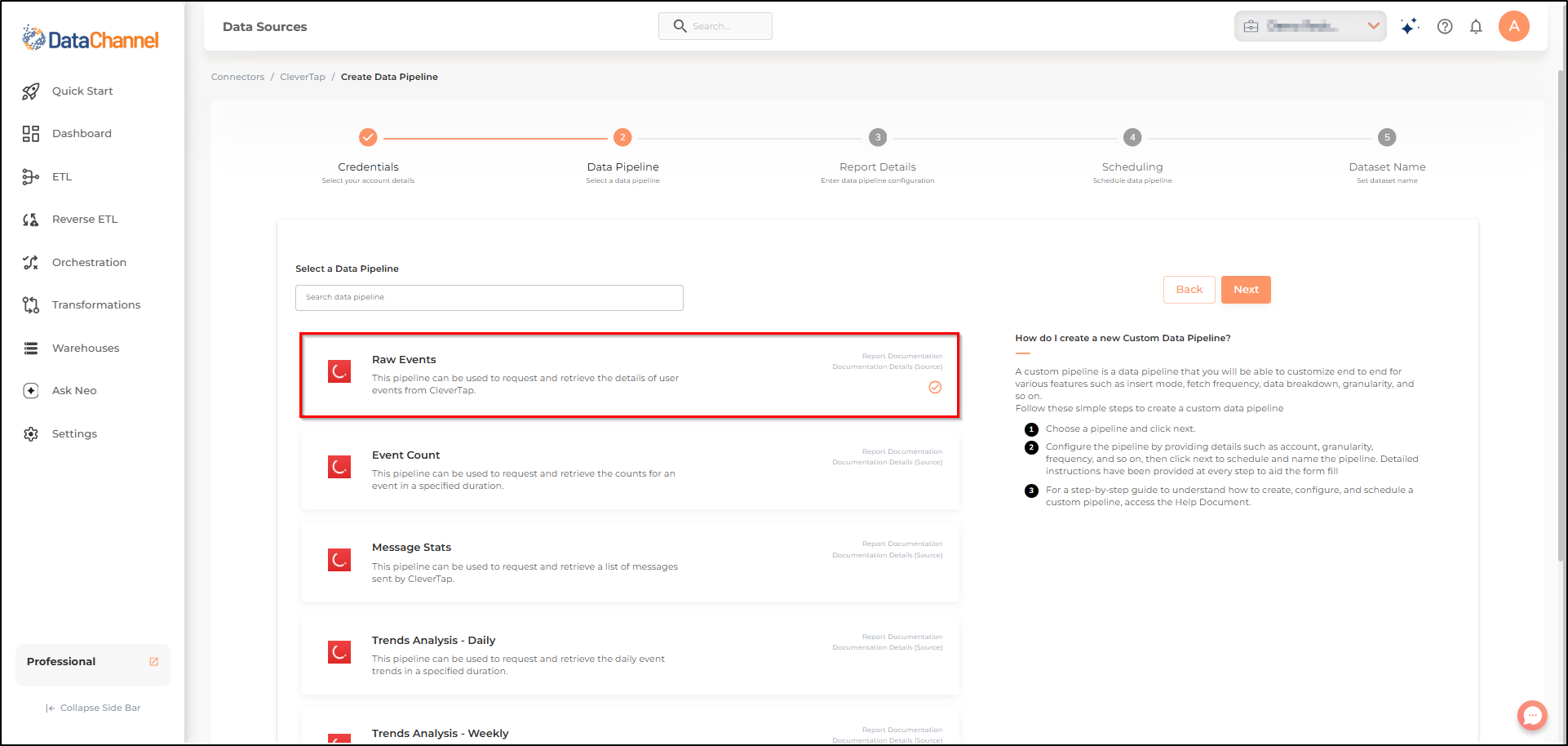Click the CleverTap logo on Message Stats card
Screen dimensions: 1568x746
coord(339,560)
